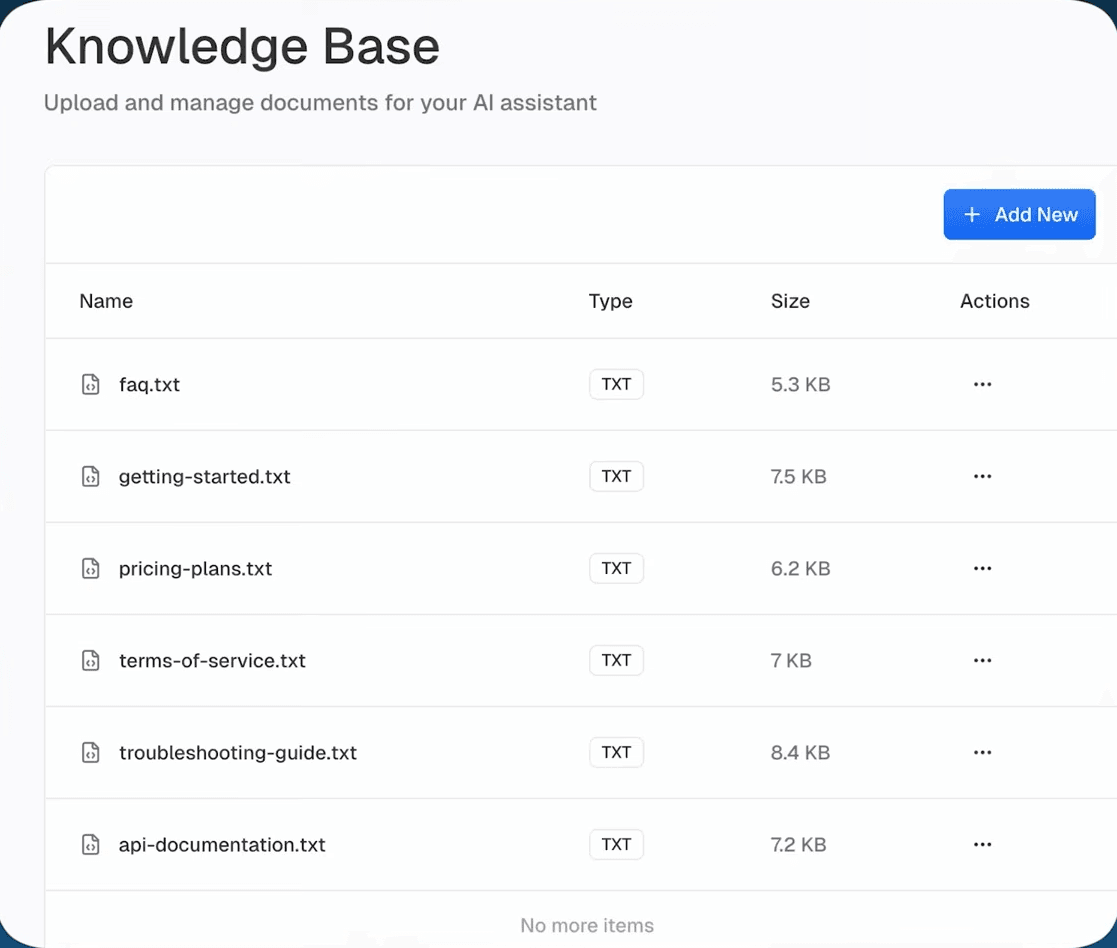The width and height of the screenshot is (1117, 948).
Task: Click the file icon beside faq.txt
Action: pos(90,385)
